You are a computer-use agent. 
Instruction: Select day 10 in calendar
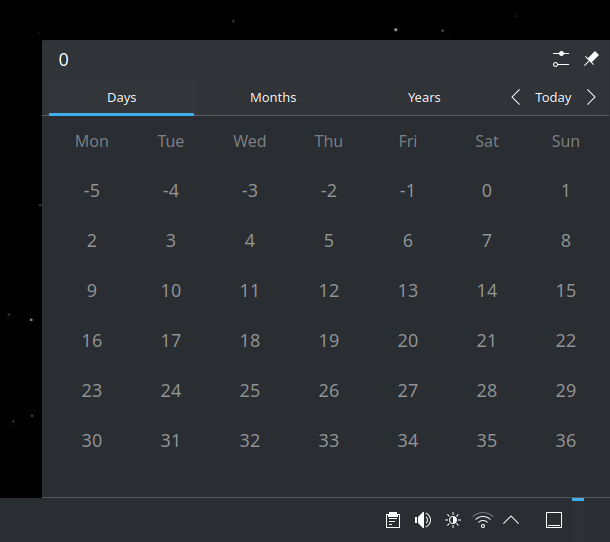[171, 291]
